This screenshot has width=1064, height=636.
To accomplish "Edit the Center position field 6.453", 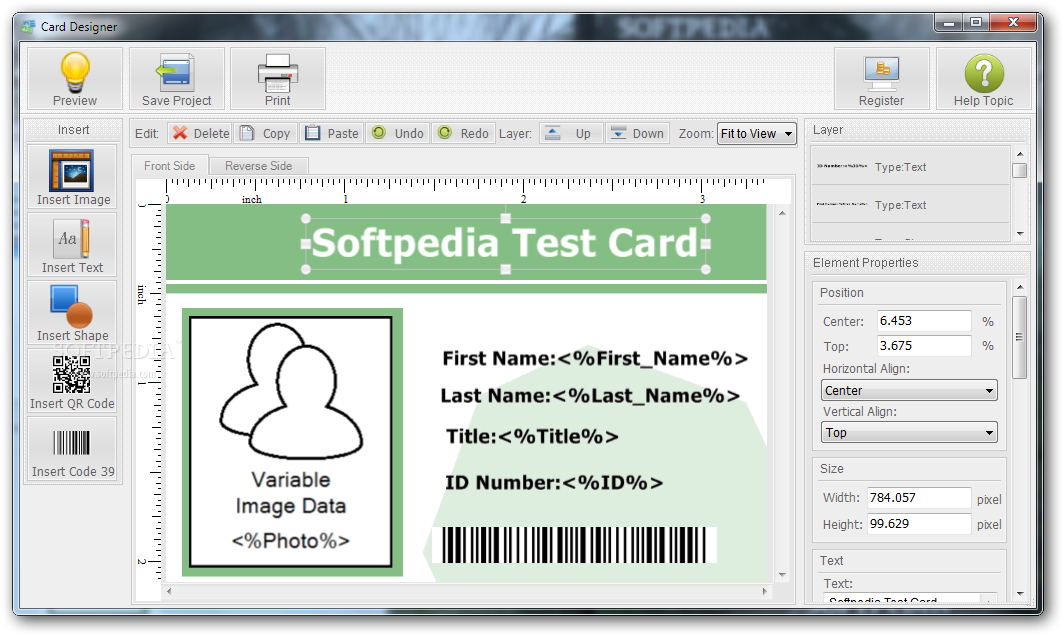I will (924, 320).
